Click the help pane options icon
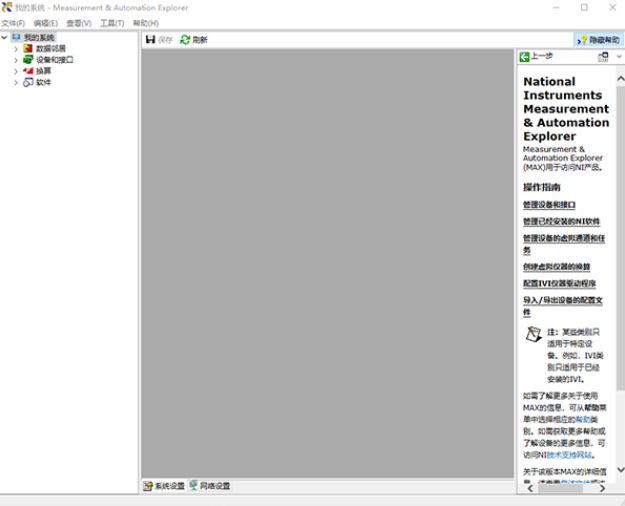 click(603, 57)
